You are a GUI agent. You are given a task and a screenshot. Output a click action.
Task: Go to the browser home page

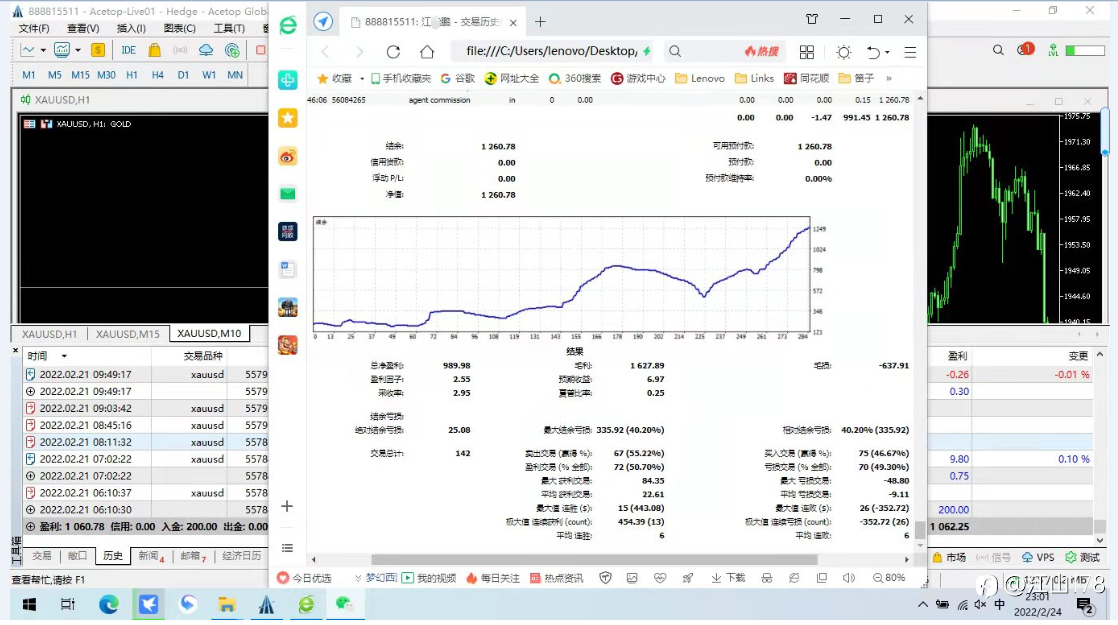pos(426,52)
